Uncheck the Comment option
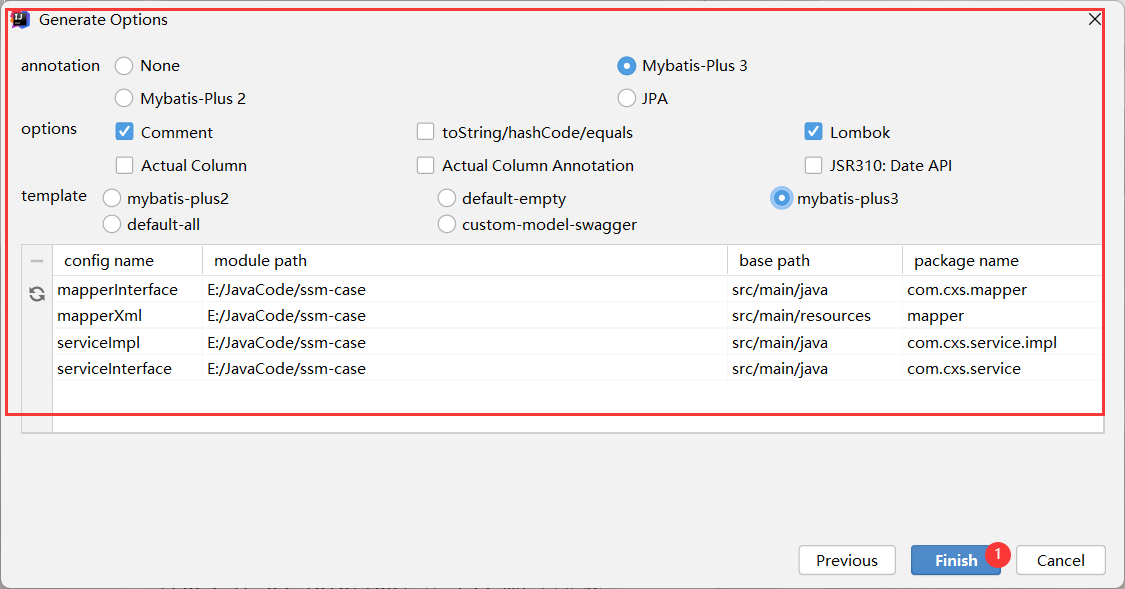 tap(124, 131)
